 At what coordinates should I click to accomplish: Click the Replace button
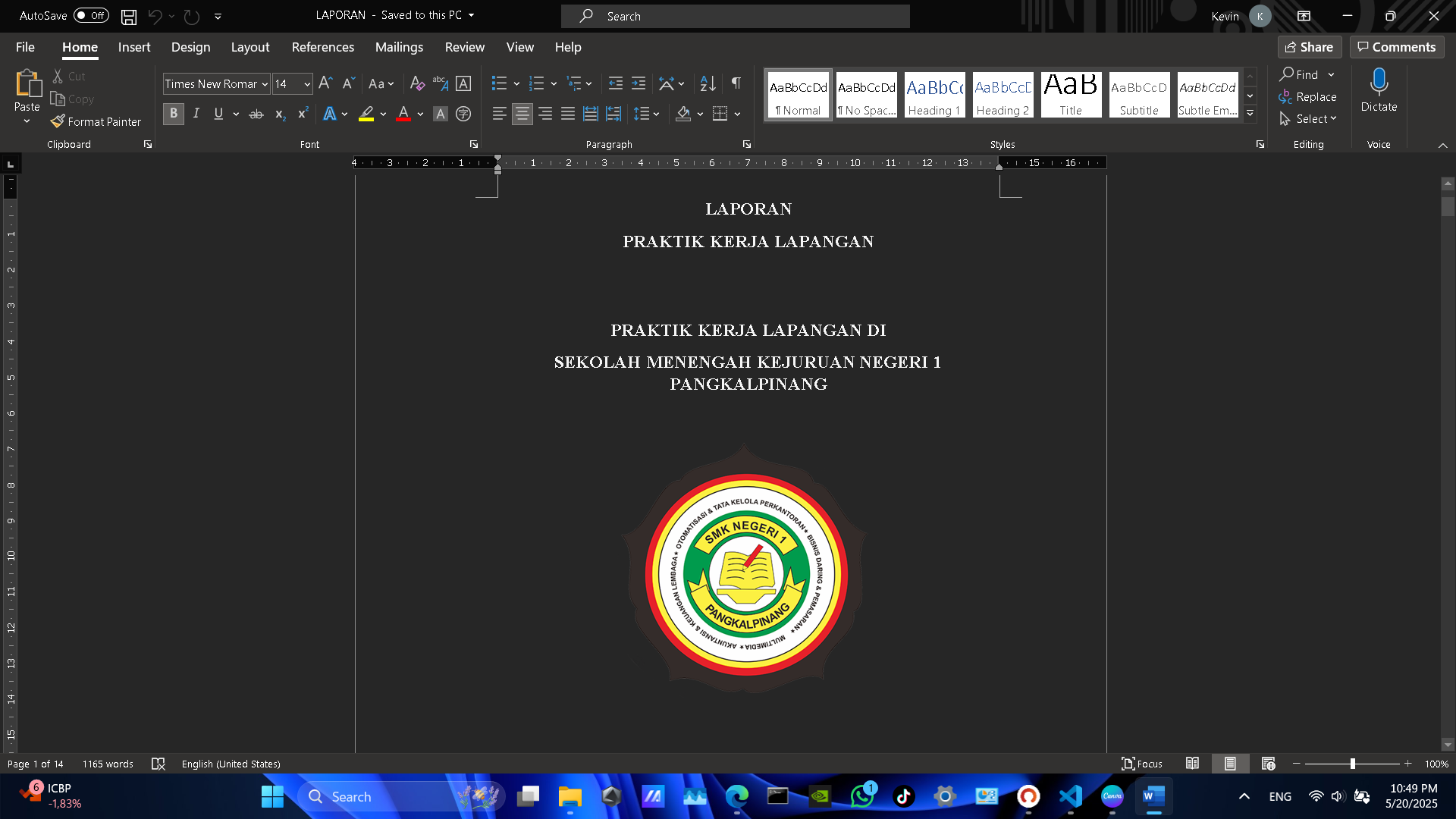[x=1307, y=97]
